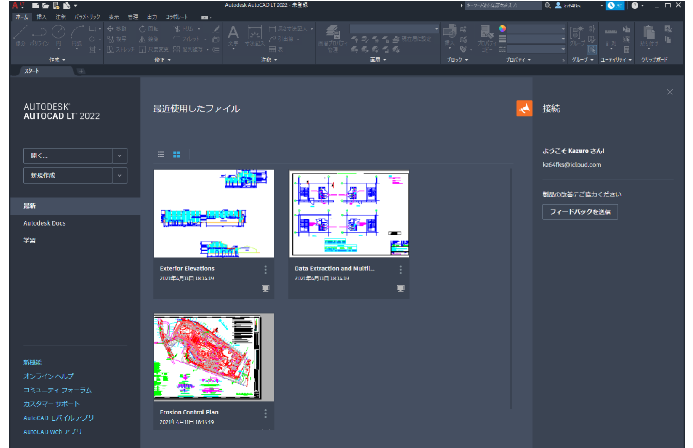
Task: Select Autodesk Docs in sidebar
Action: click(46, 224)
